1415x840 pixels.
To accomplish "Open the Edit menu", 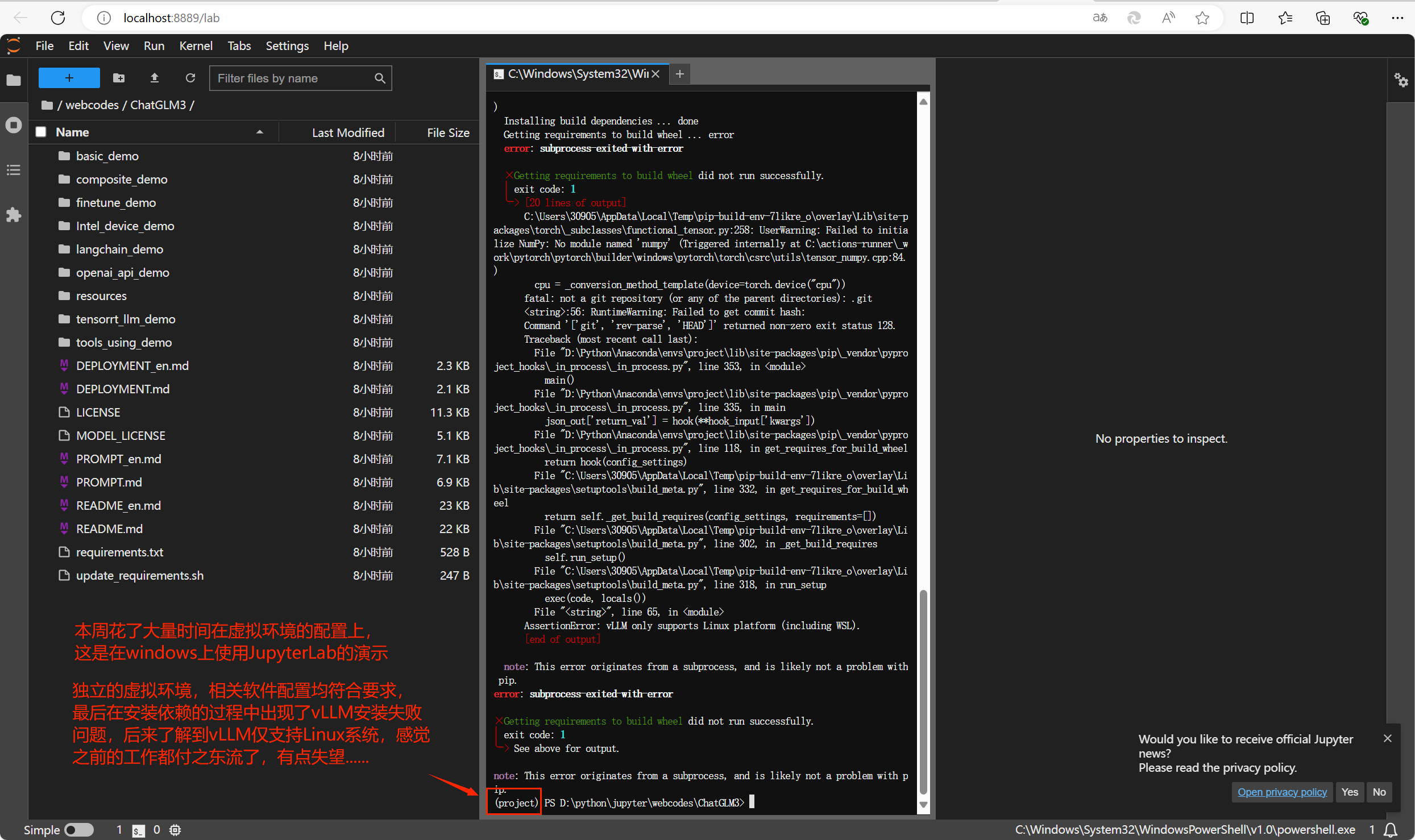I will (78, 46).
